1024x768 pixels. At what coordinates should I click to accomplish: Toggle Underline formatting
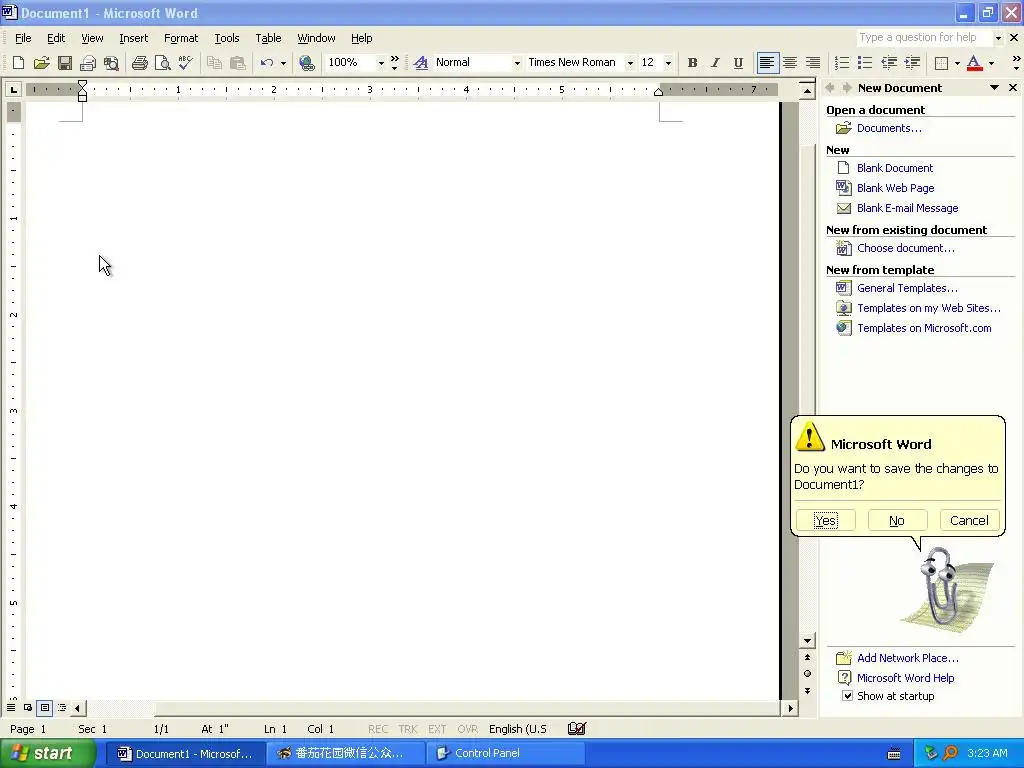738,63
